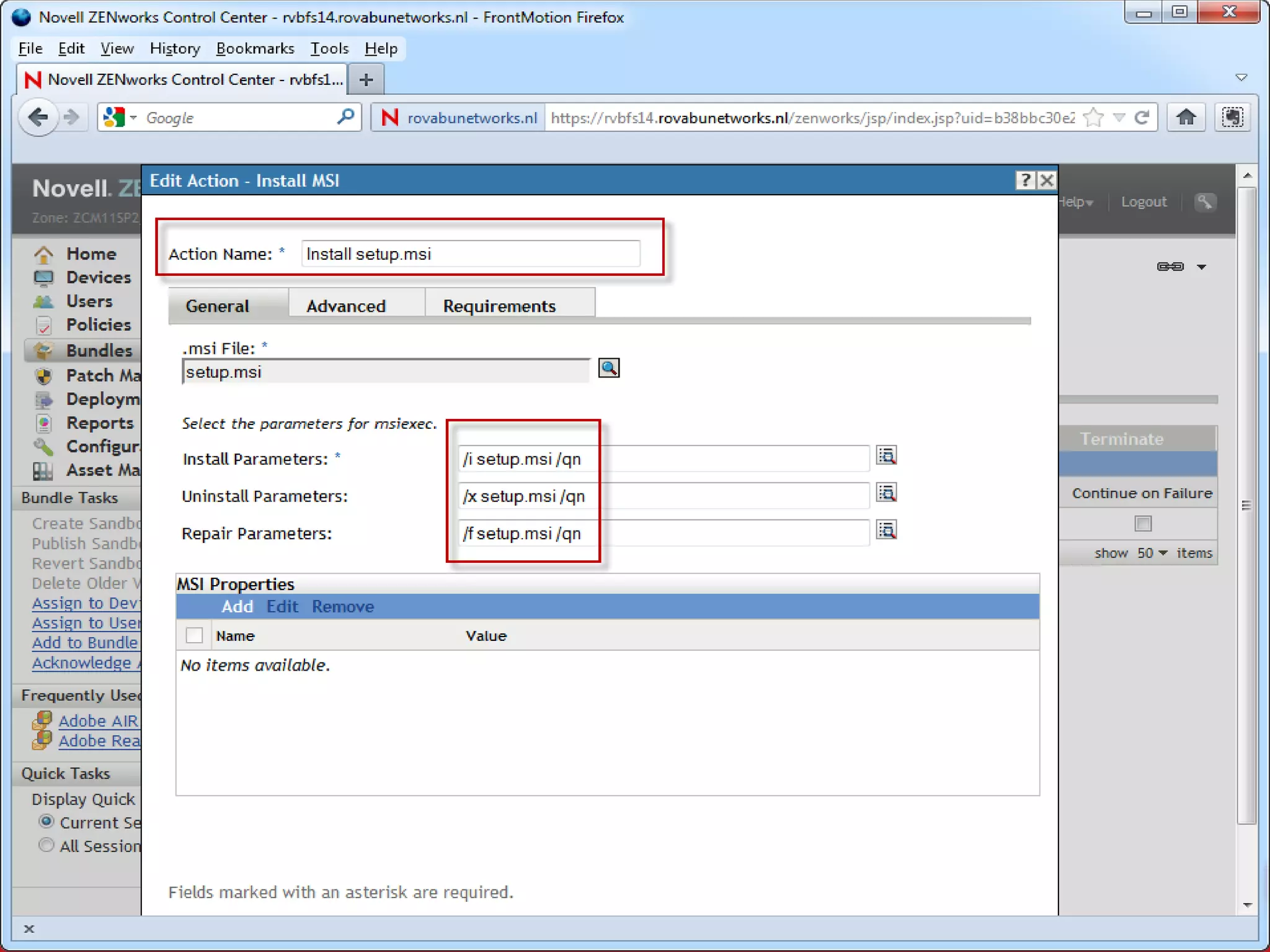Click the browser Home button icon

click(1186, 117)
